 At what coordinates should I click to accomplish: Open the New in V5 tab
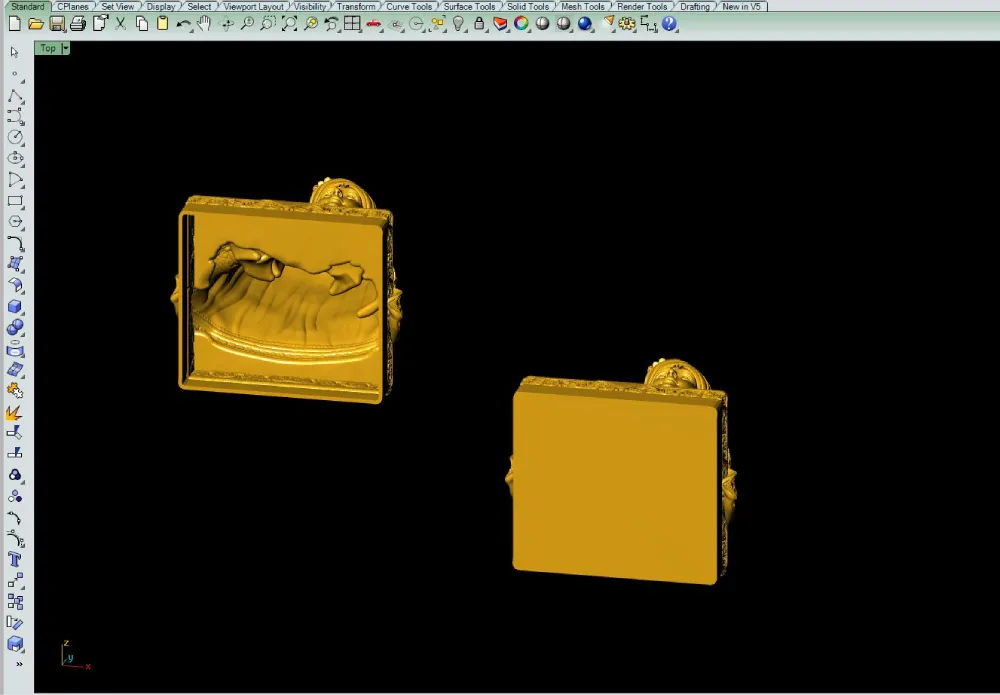[741, 6]
